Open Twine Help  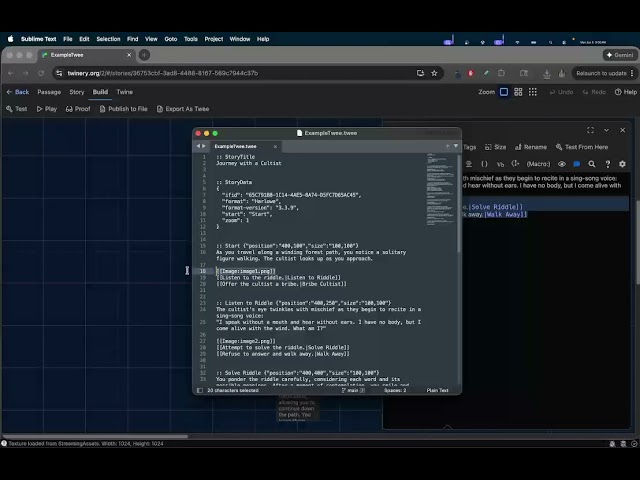(x=626, y=92)
